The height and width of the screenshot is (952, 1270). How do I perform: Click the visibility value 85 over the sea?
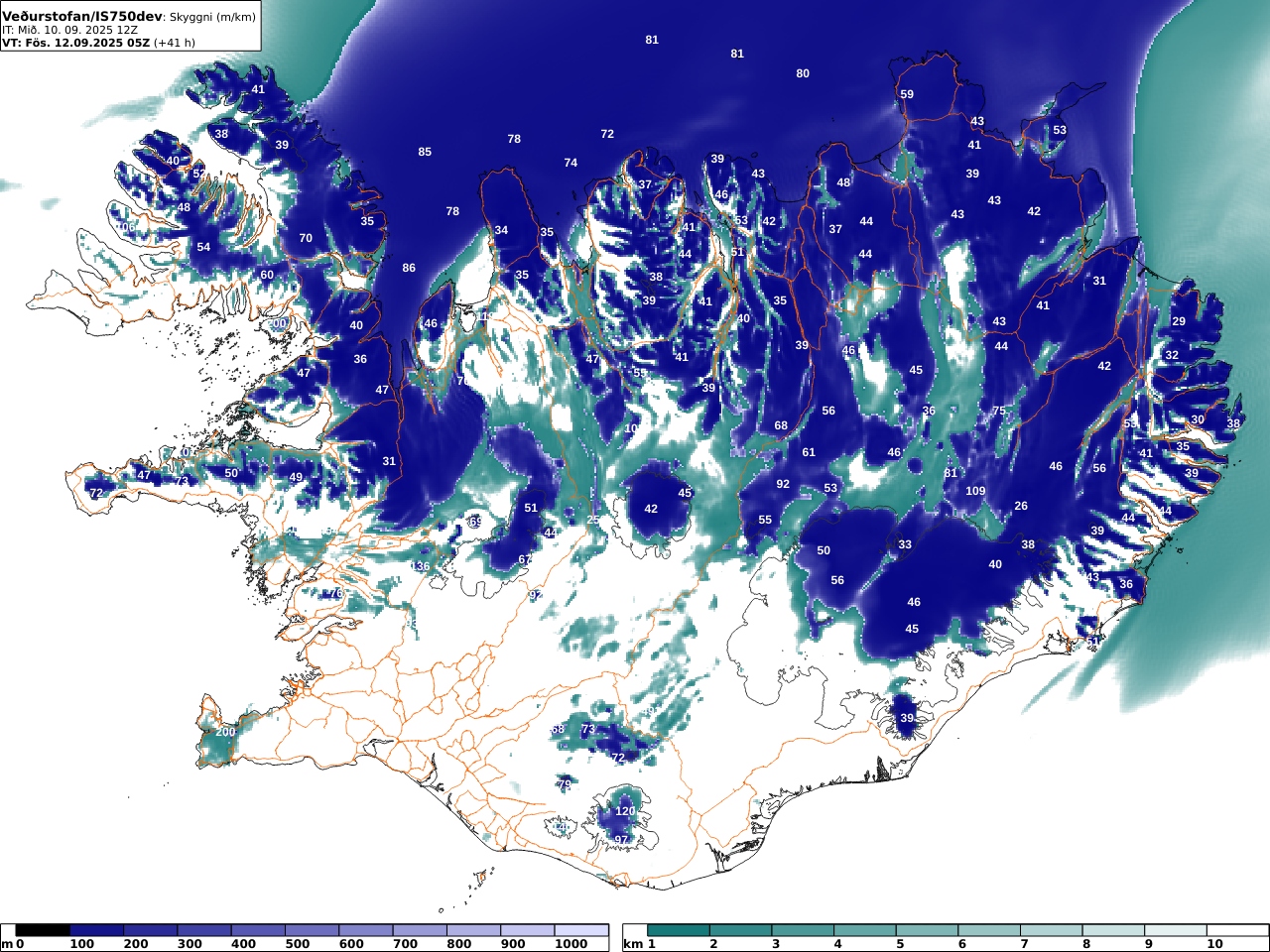[x=425, y=152]
